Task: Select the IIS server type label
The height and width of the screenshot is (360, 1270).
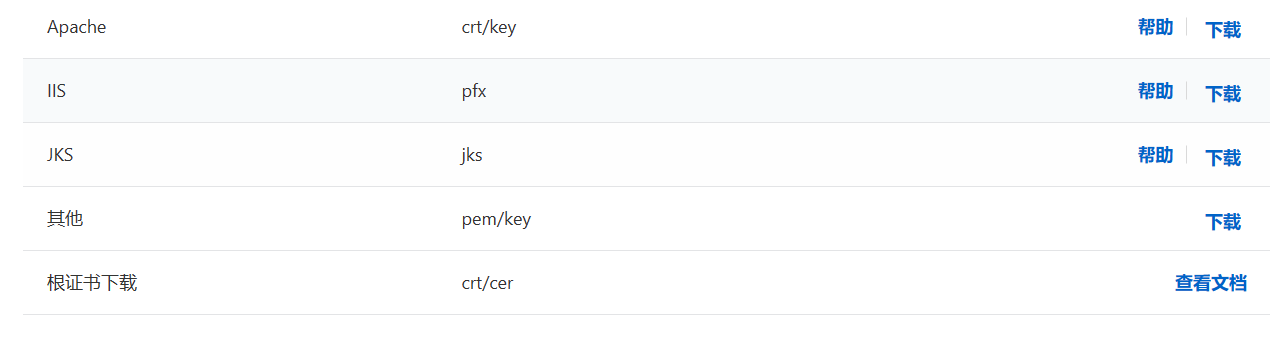Action: click(56, 91)
